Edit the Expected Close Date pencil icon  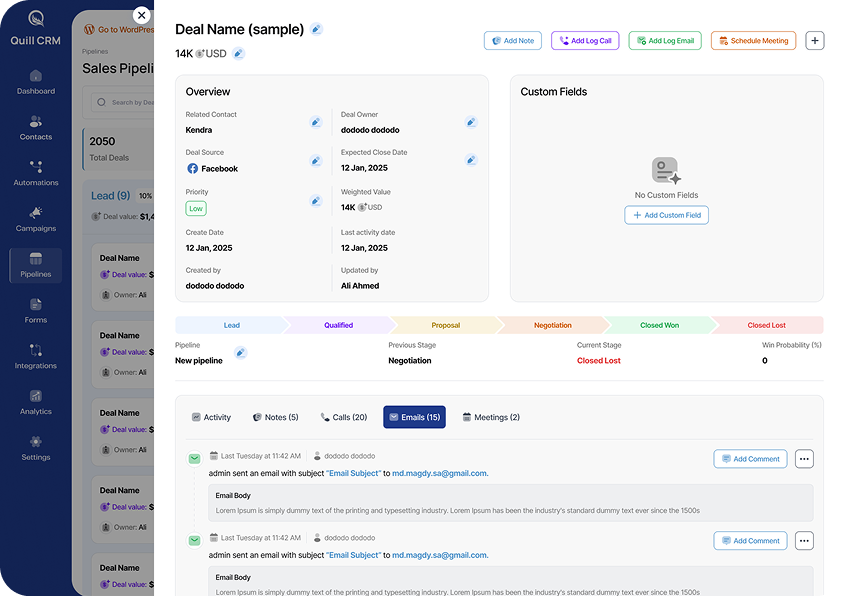point(471,160)
